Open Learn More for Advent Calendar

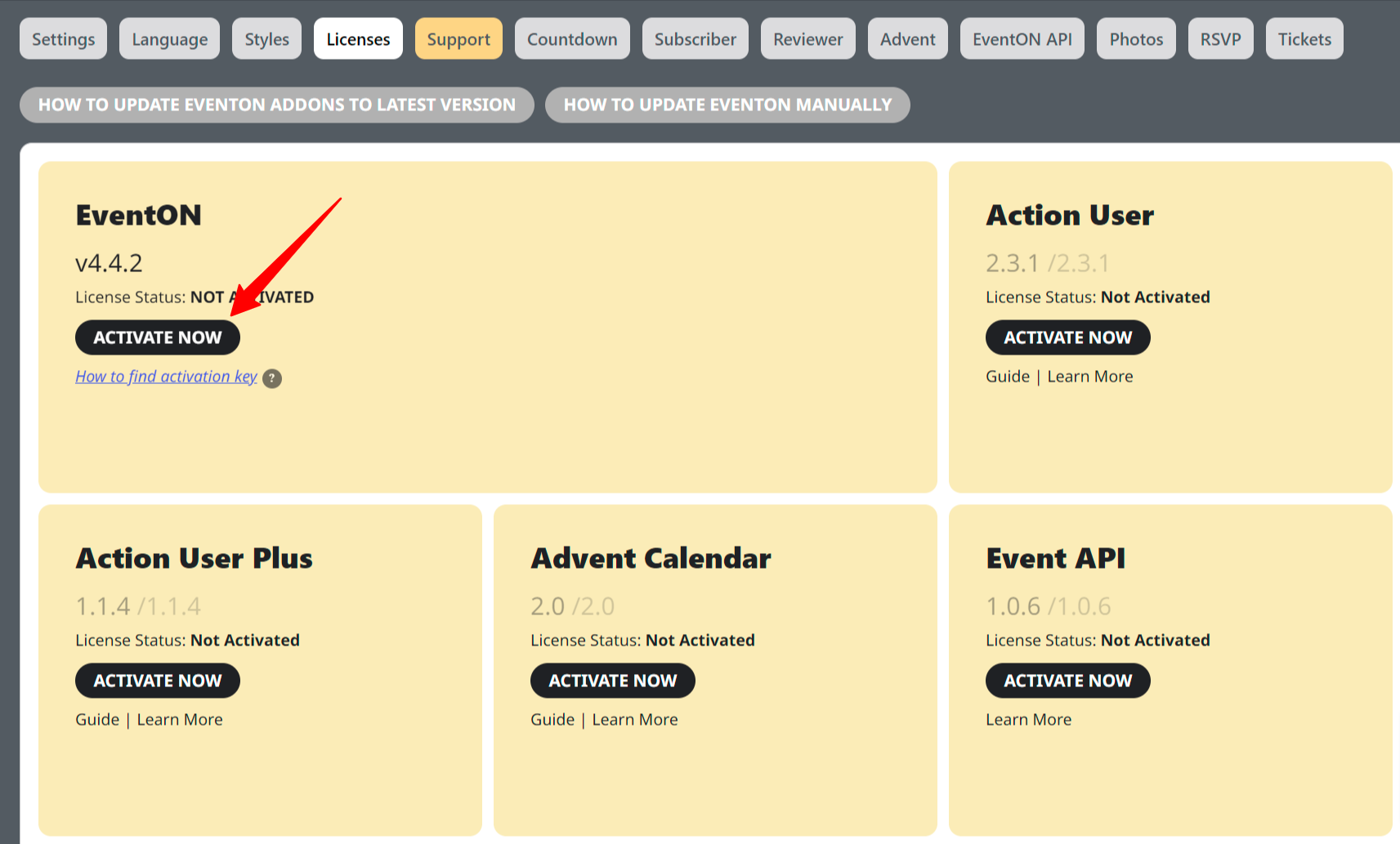point(635,720)
